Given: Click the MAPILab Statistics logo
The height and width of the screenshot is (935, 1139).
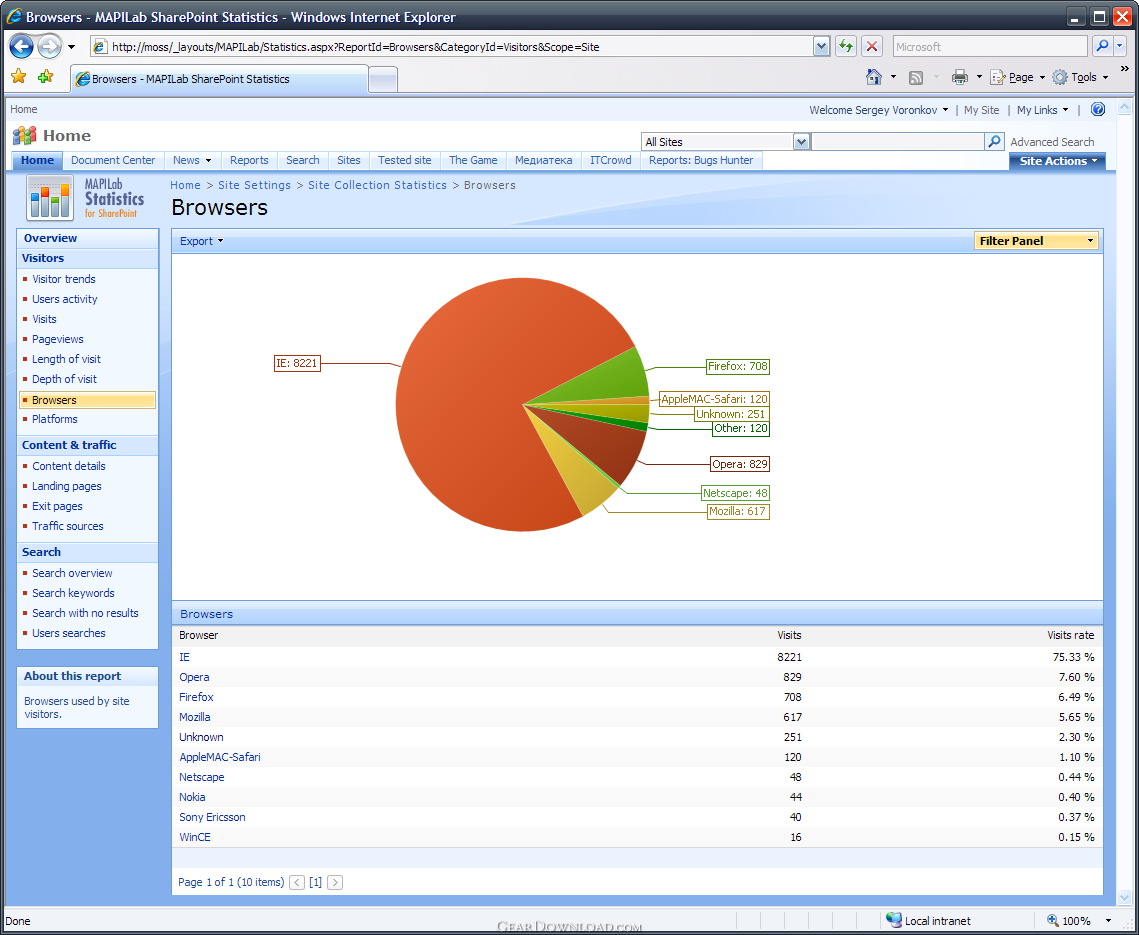Looking at the screenshot, I should tap(85, 198).
